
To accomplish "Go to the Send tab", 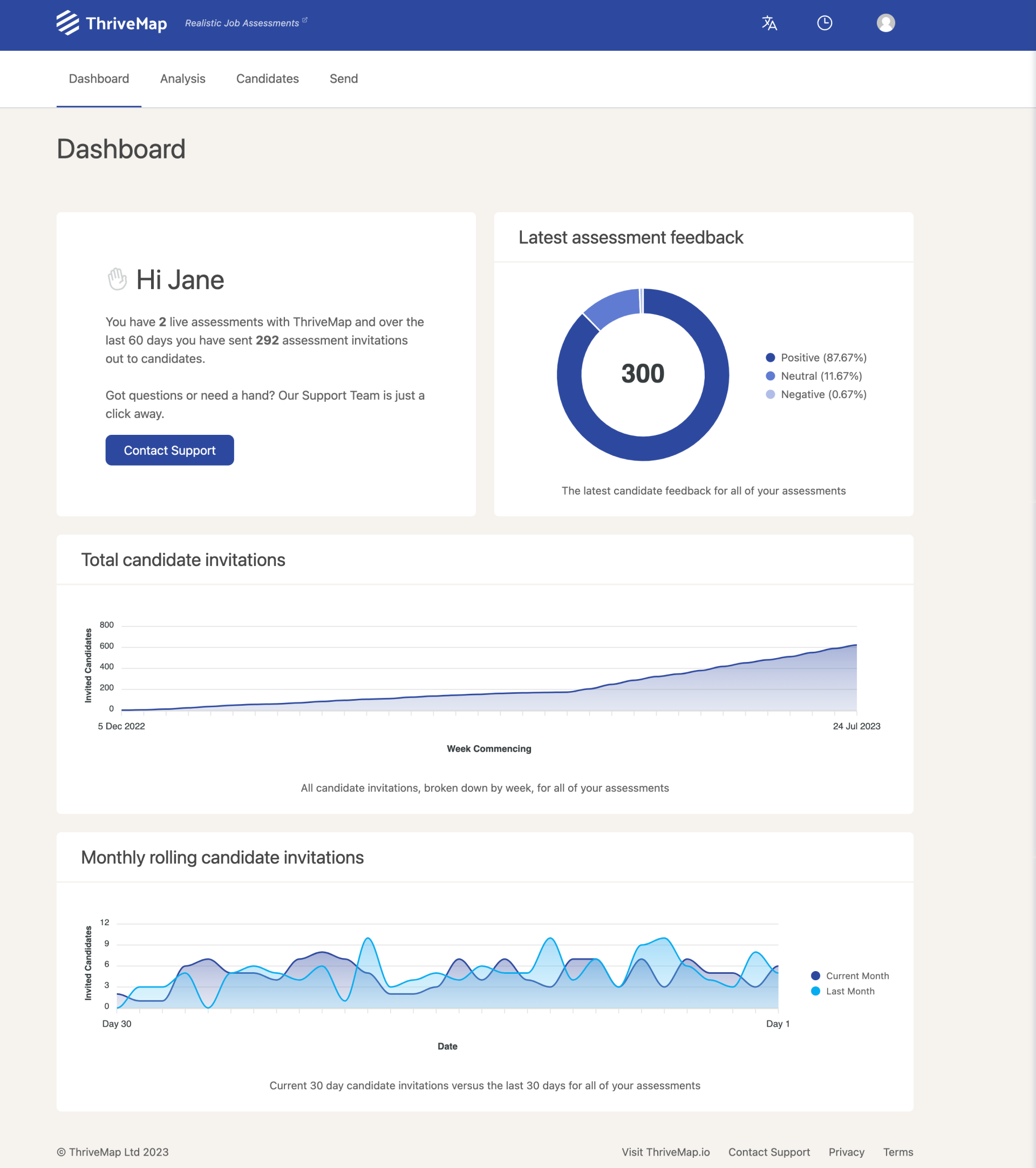I will [343, 79].
